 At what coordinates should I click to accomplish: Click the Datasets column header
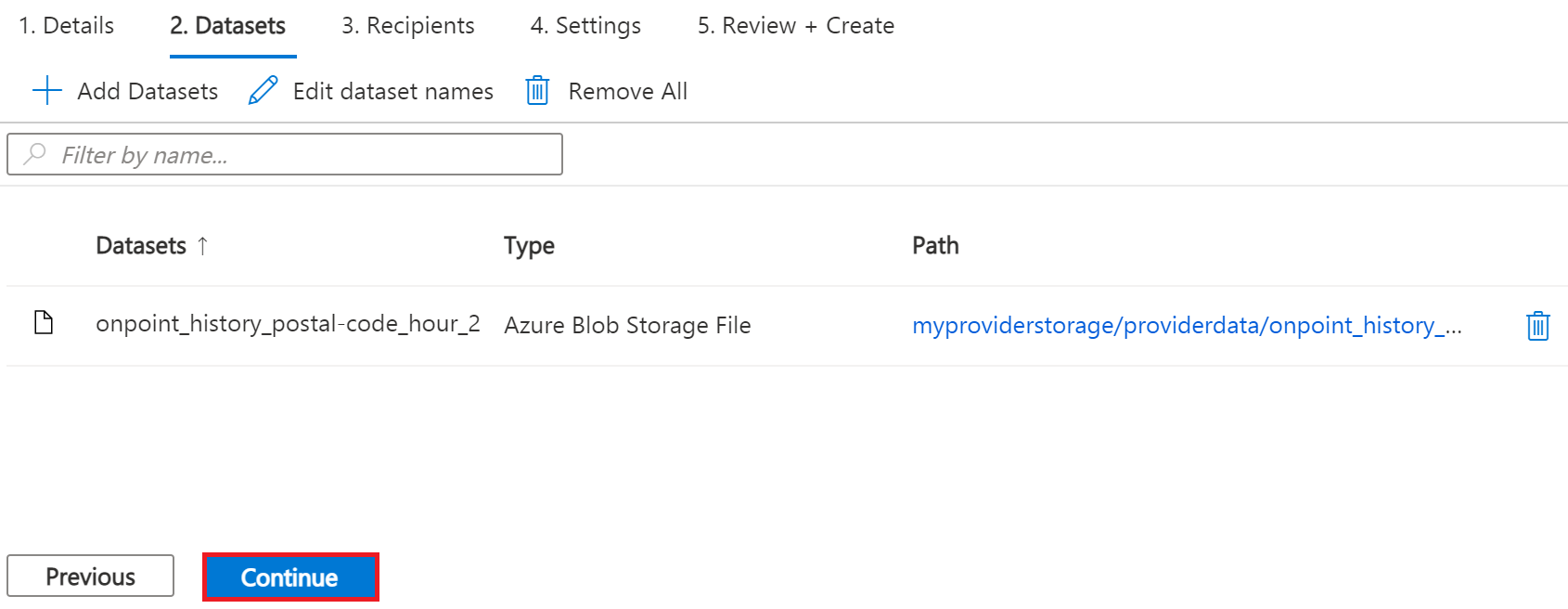point(141,246)
